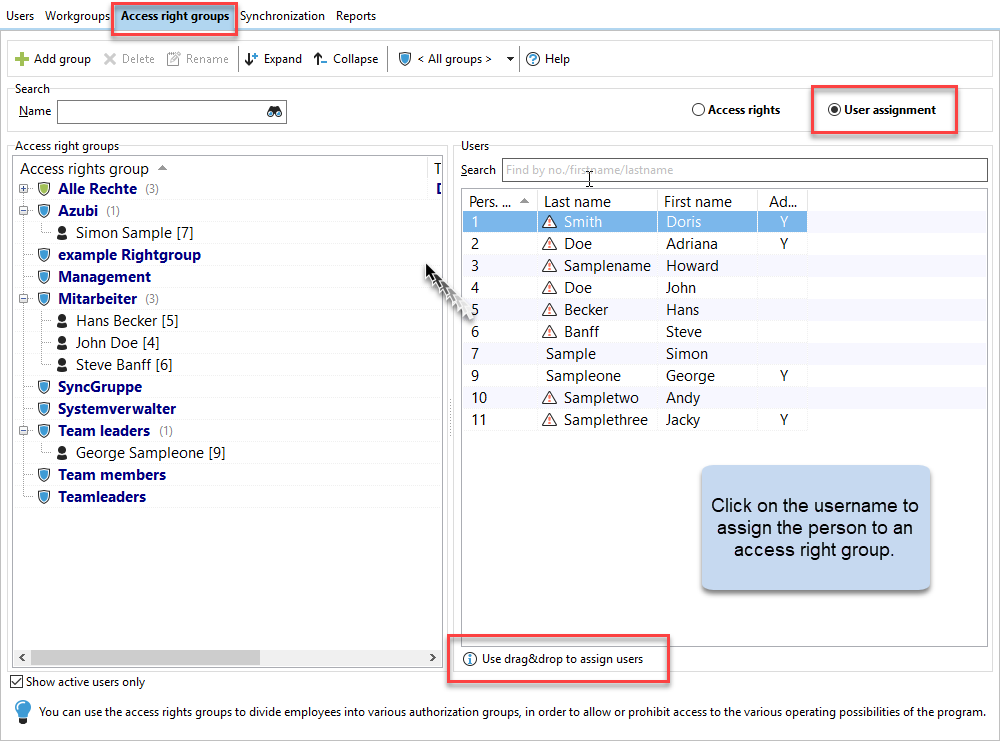Open the Workgroups tab

click(77, 16)
